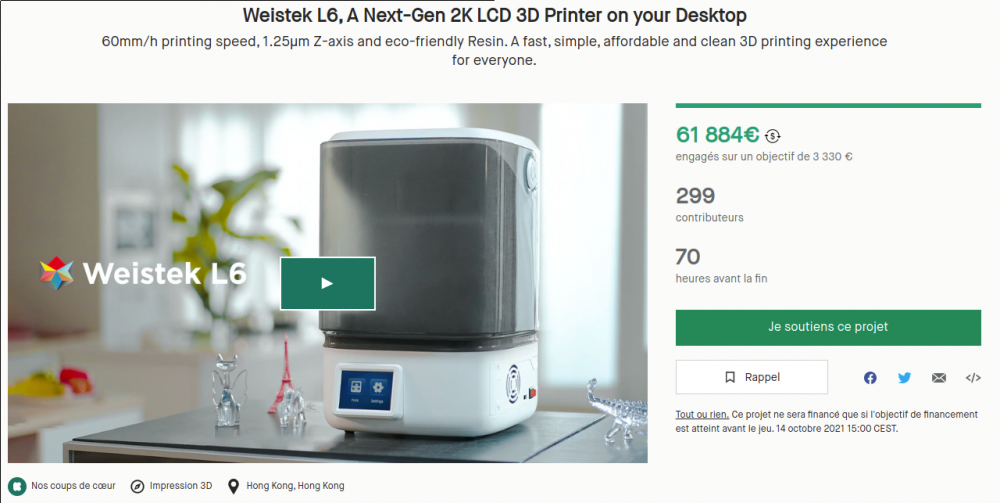The width and height of the screenshot is (1000, 503).
Task: Share the project by email
Action: pos(938,378)
